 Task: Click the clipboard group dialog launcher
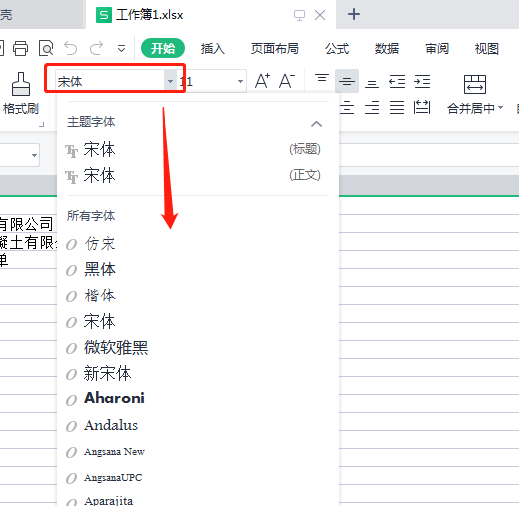coord(42,125)
